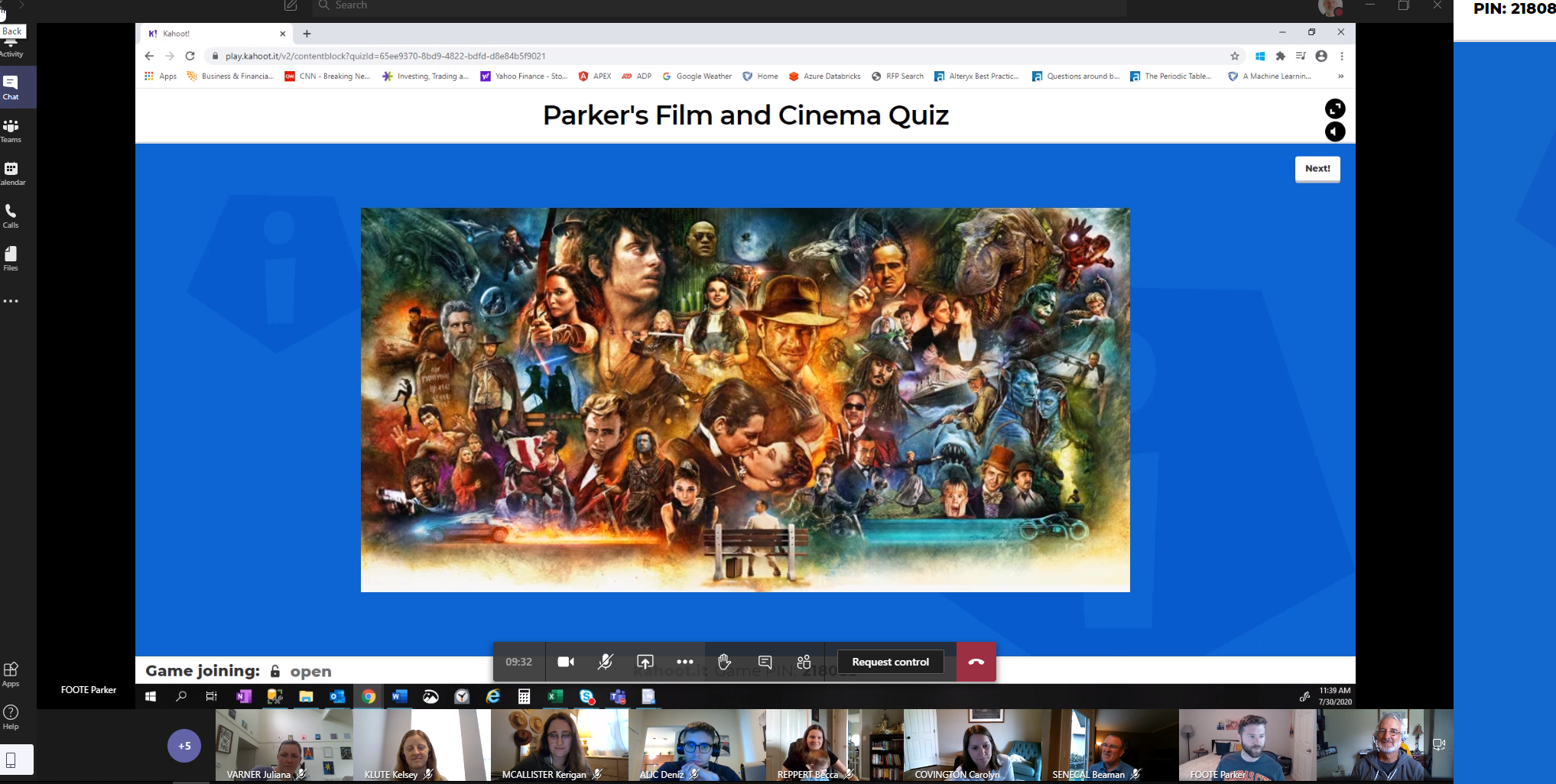Image resolution: width=1556 pixels, height=784 pixels.
Task: Expand more apps ellipsis in sidebar
Action: [x=11, y=301]
